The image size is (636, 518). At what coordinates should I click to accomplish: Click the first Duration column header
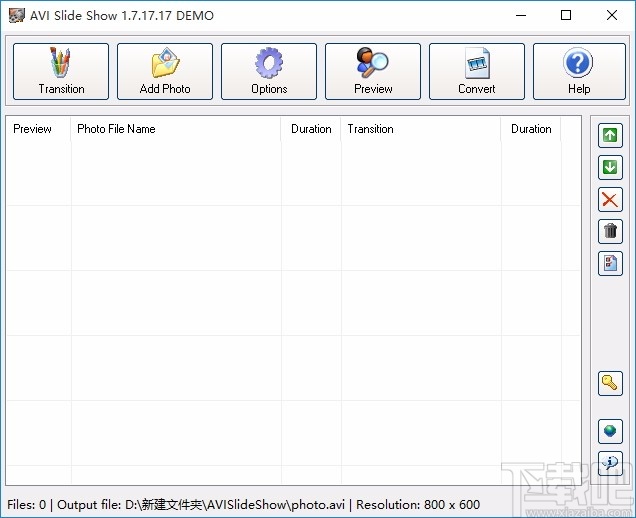point(311,129)
